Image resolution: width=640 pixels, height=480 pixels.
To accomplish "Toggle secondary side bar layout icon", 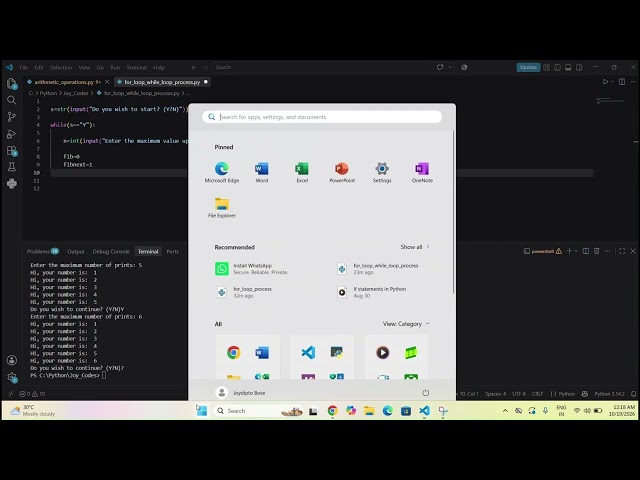I will pos(579,67).
